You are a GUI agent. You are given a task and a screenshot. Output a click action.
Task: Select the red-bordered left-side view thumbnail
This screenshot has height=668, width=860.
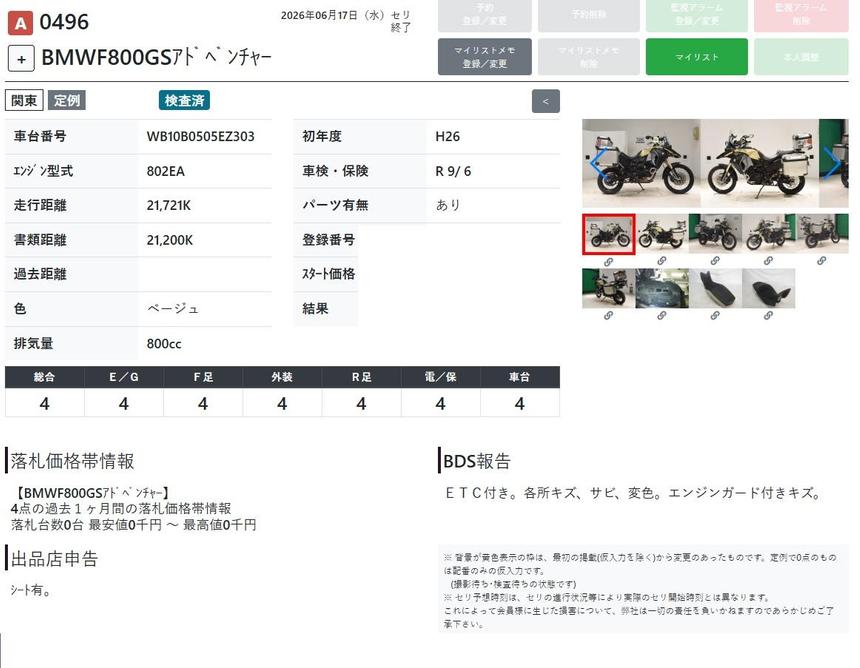click(x=609, y=235)
